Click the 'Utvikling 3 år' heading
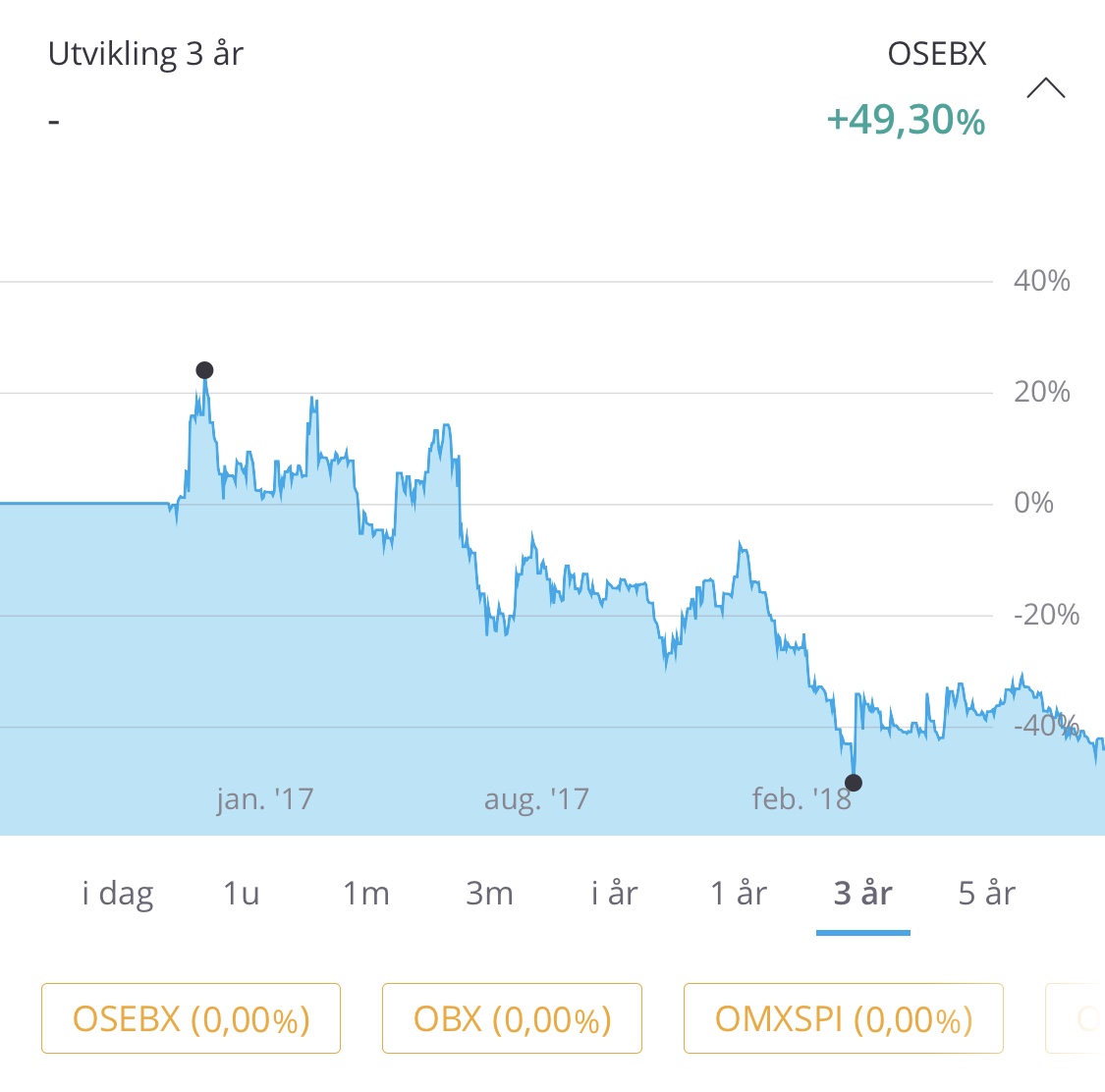This screenshot has width=1105, height=1092. point(146,54)
